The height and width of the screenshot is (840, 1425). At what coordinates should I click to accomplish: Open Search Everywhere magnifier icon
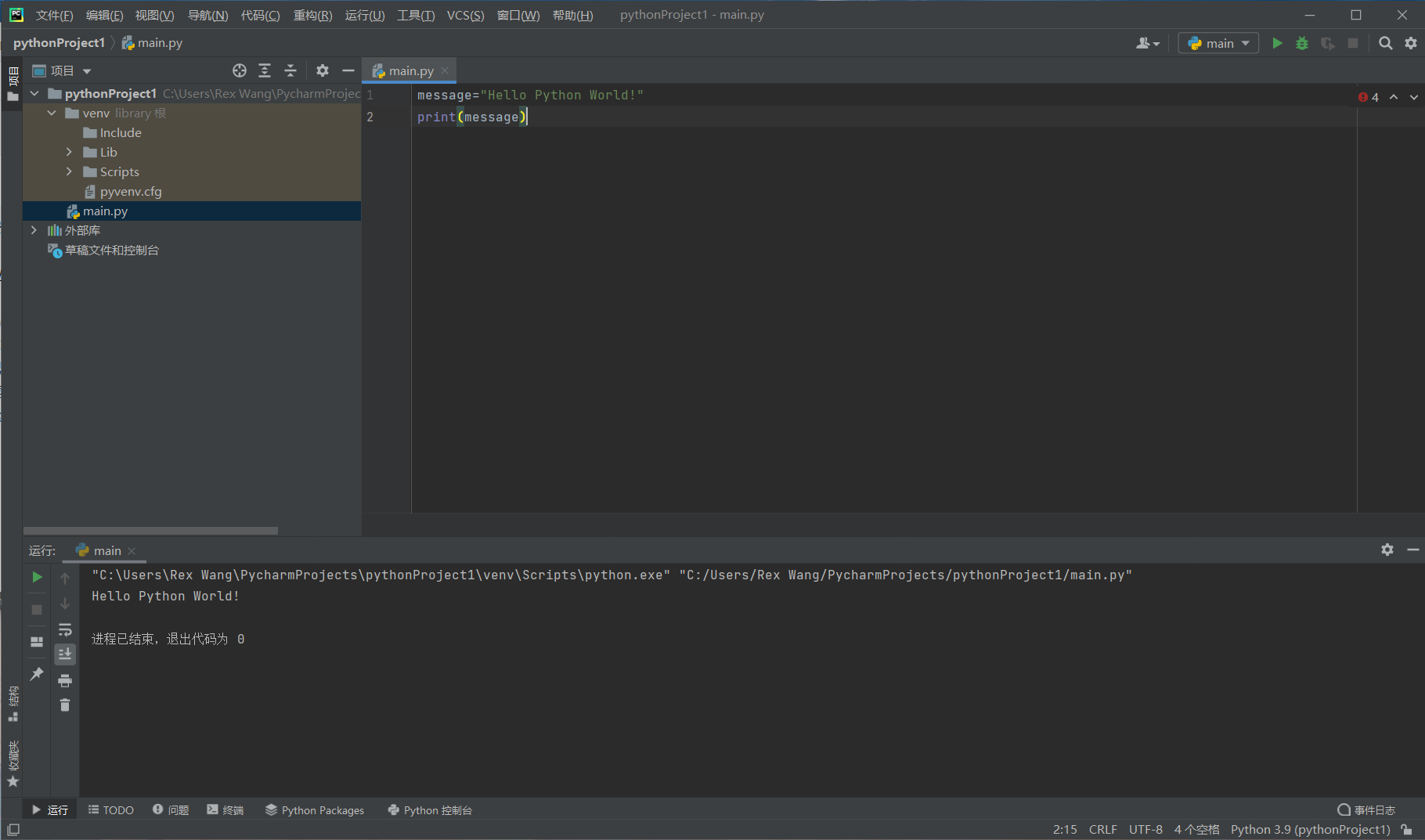pos(1385,44)
